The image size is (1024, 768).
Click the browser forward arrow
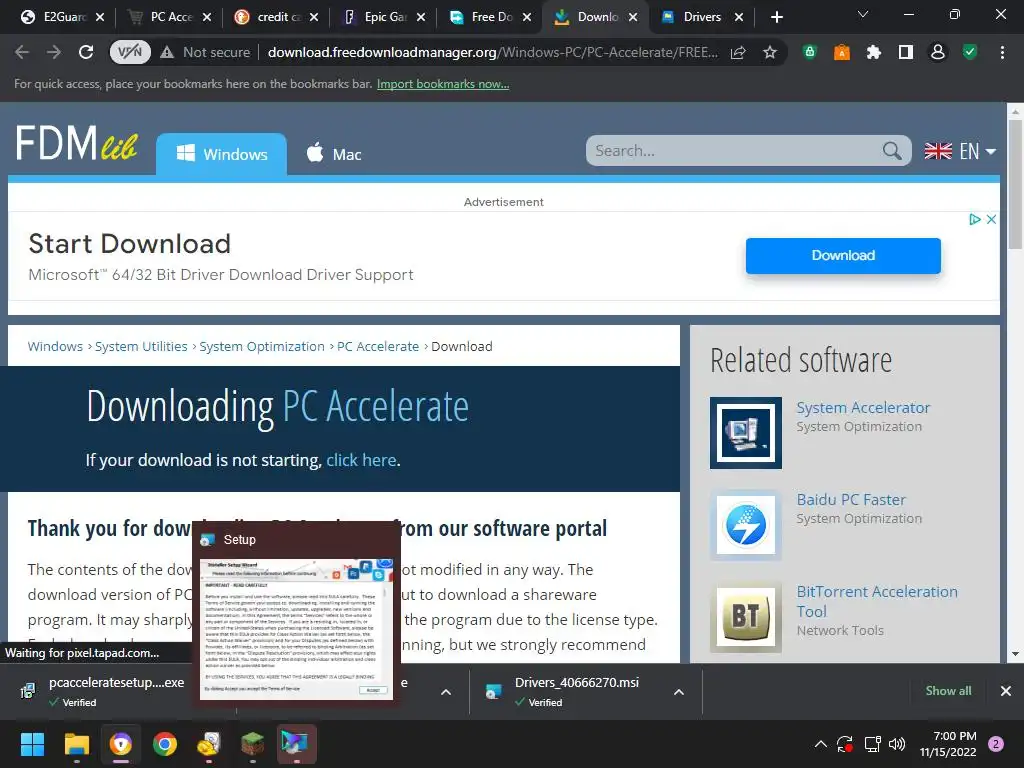54,52
